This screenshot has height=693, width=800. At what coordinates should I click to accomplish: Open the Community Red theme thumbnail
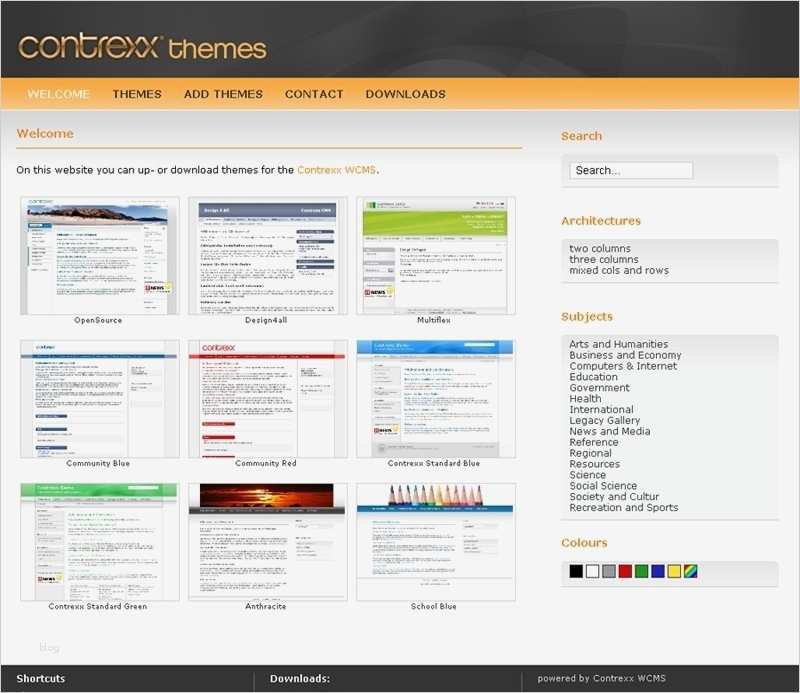click(265, 398)
